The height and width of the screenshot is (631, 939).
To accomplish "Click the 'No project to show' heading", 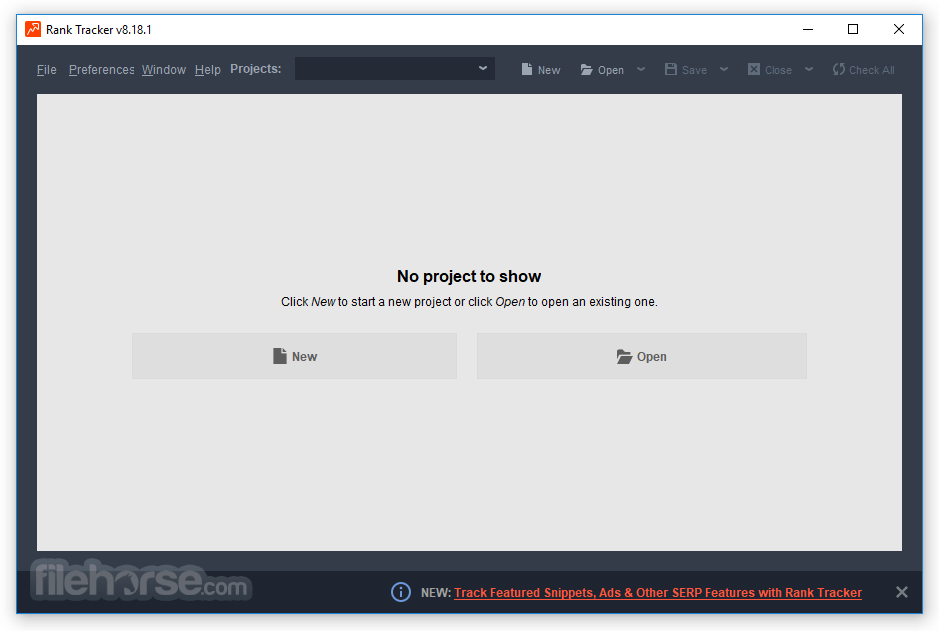I will (469, 276).
